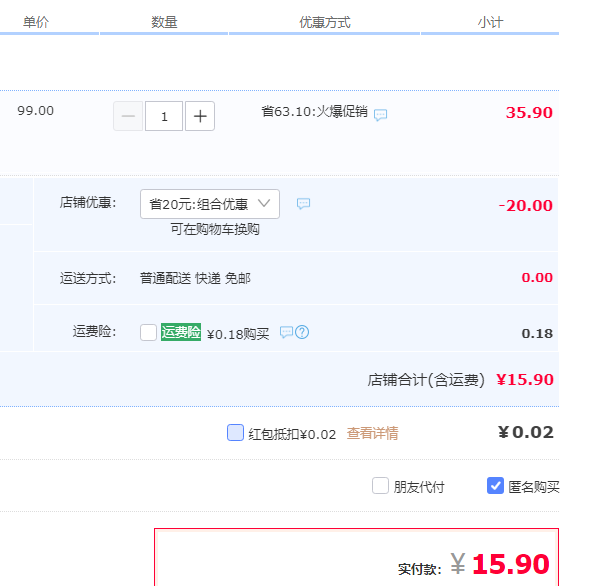Screen dimensions: 609x586
Task: Click the minus button to decrease quantity
Action: [x=128, y=116]
